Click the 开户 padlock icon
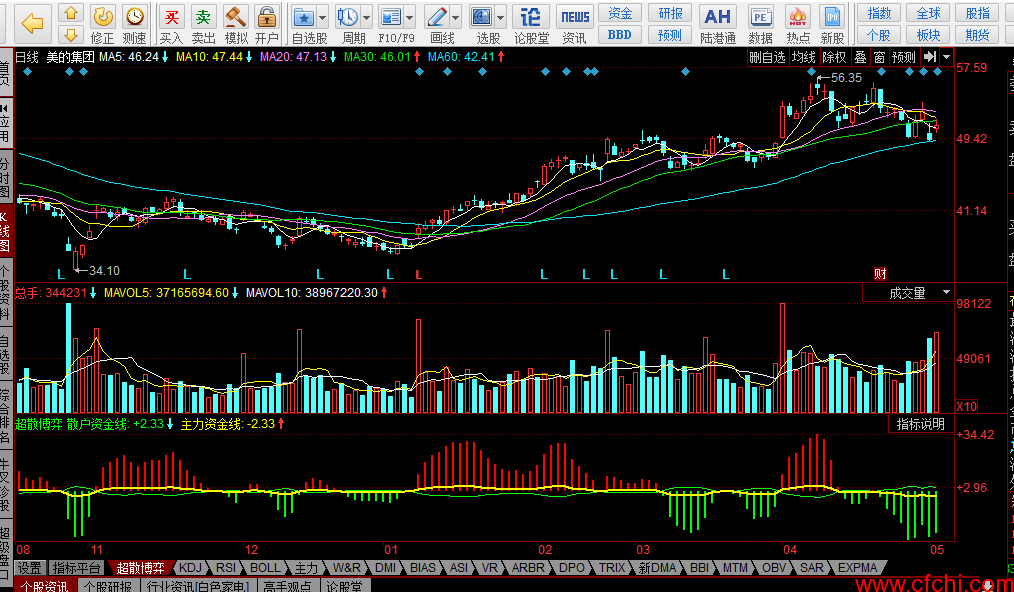This screenshot has height=592, width=1014. pyautogui.click(x=267, y=18)
